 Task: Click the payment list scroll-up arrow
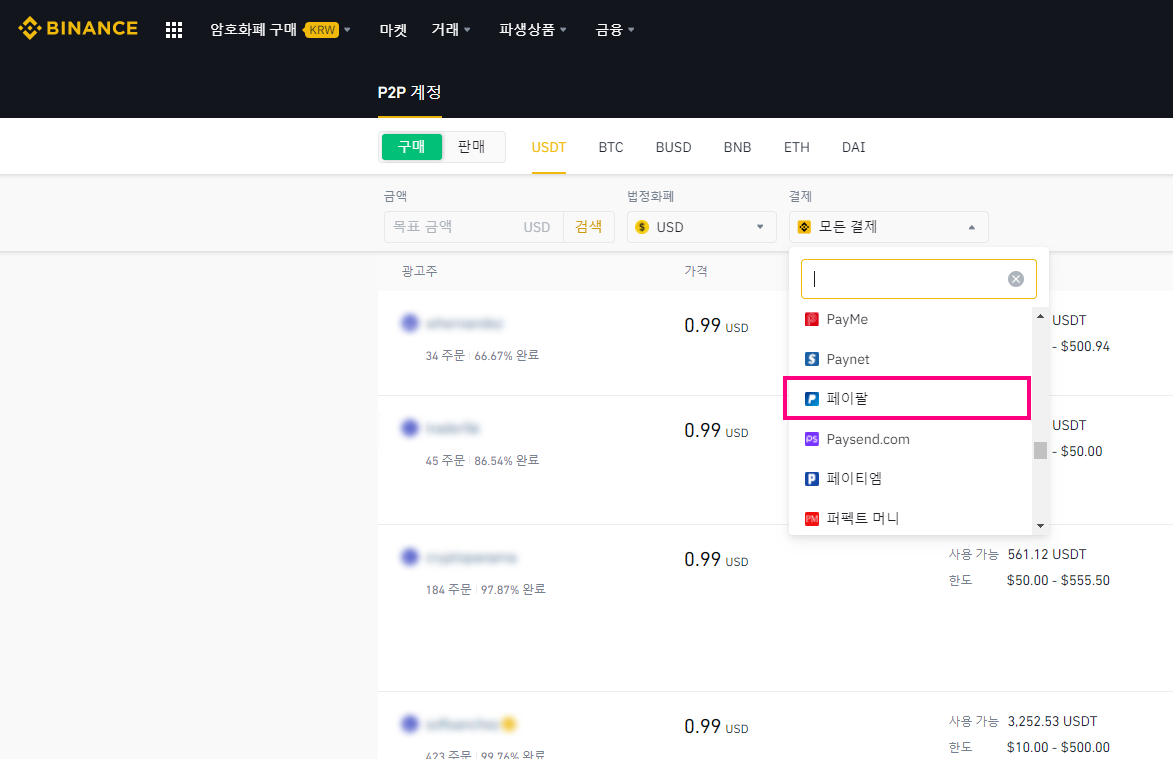coord(1040,316)
